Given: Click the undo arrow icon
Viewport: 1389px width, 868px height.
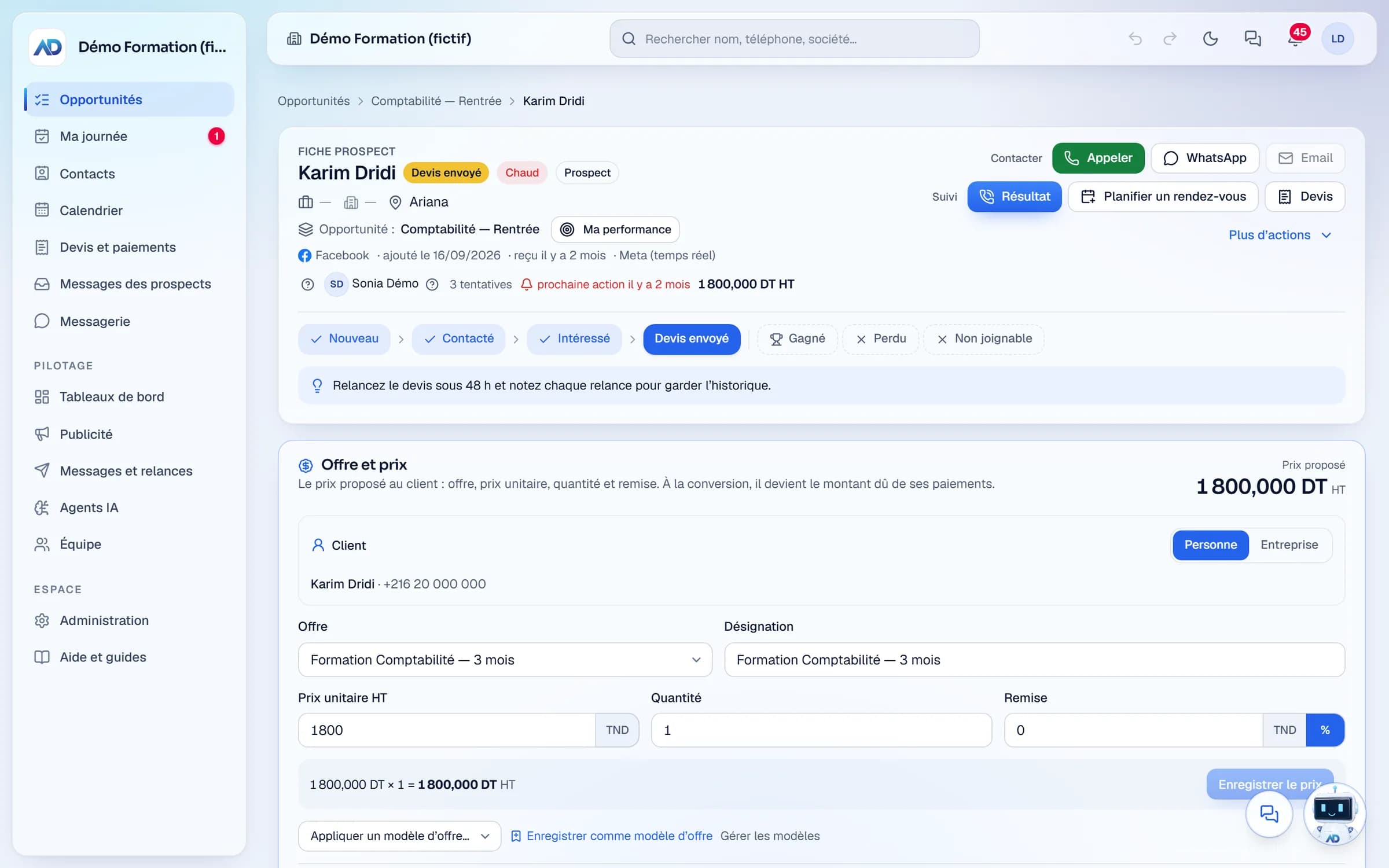Looking at the screenshot, I should pyautogui.click(x=1135, y=39).
